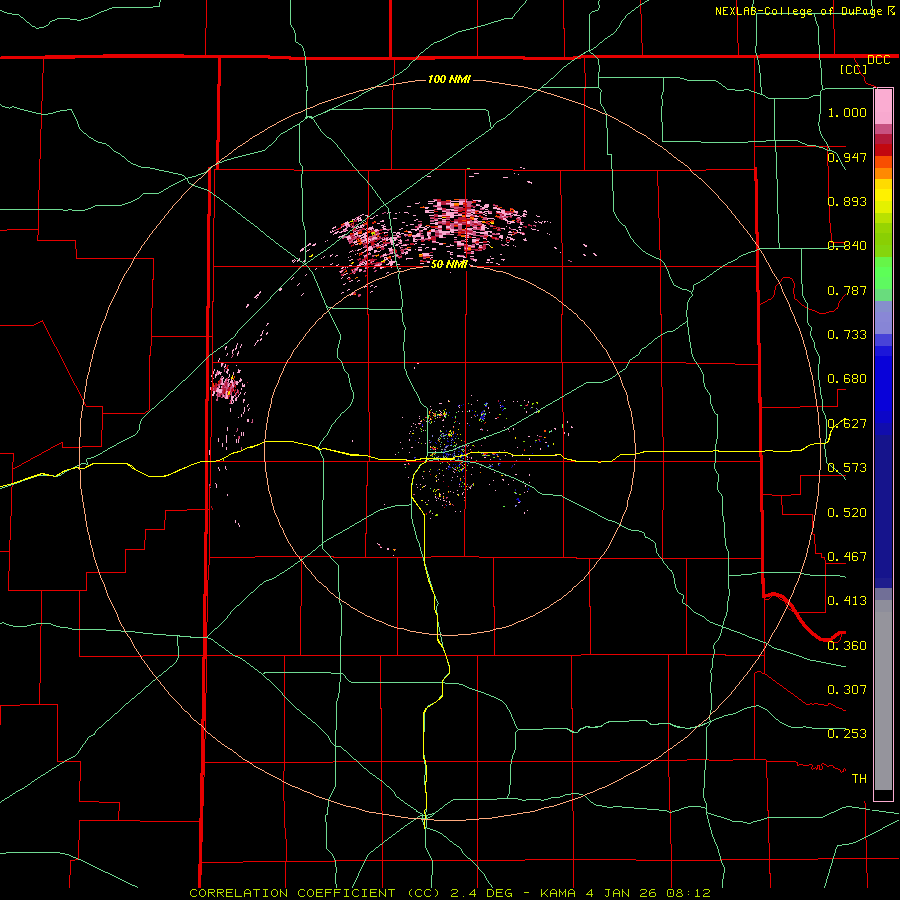Screen dimensions: 900x900
Task: Click the DCC label above the color scale
Action: pyautogui.click(x=878, y=60)
